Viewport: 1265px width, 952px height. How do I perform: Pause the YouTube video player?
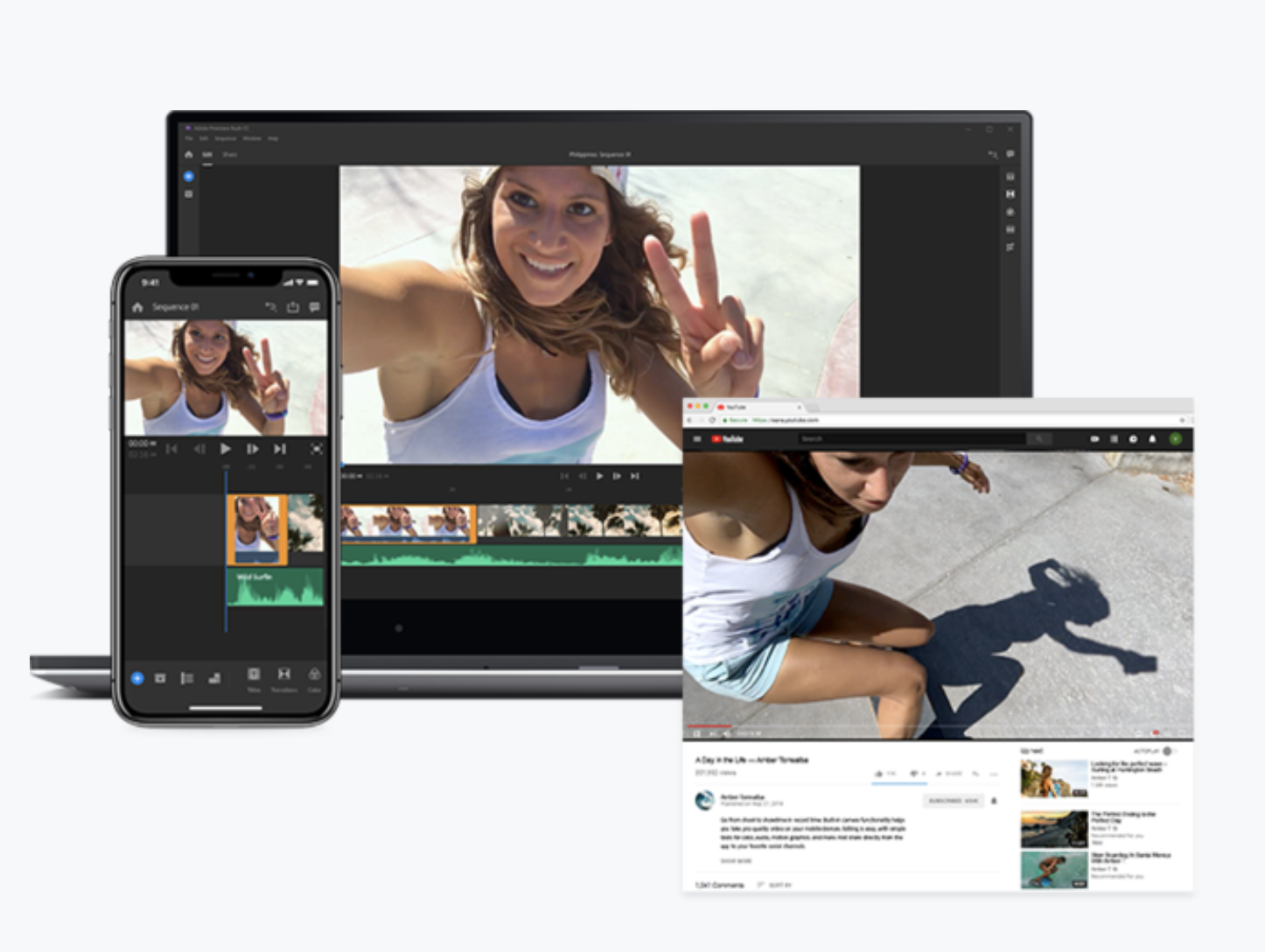click(x=697, y=733)
